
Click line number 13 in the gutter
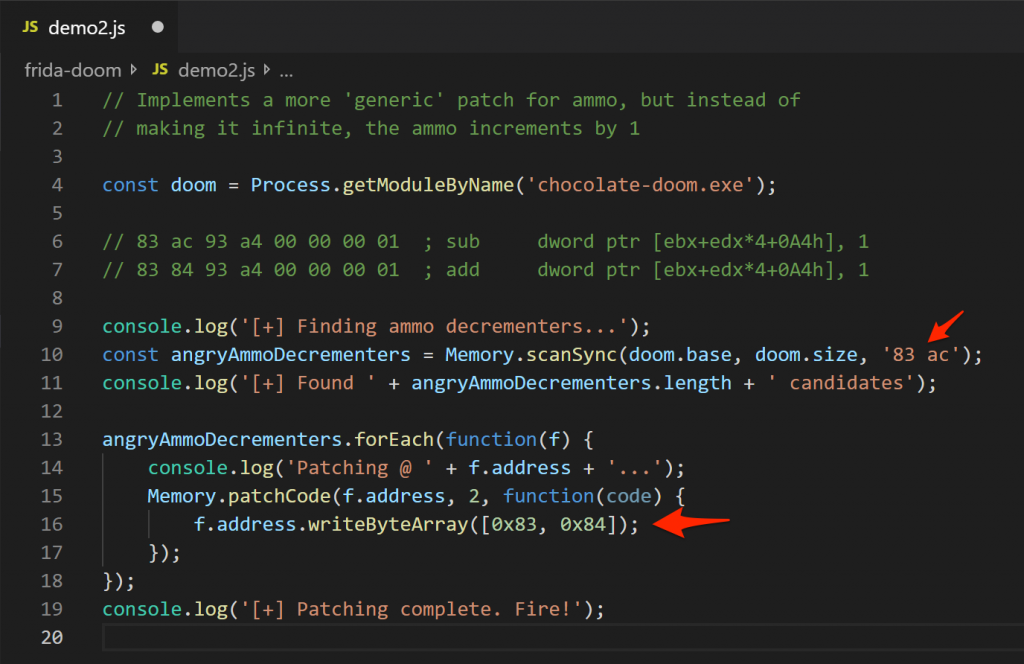[52, 439]
